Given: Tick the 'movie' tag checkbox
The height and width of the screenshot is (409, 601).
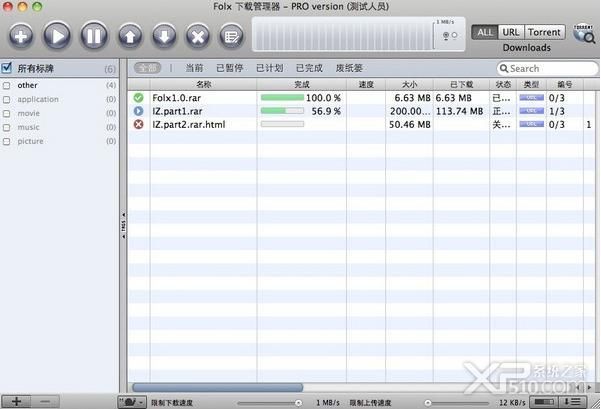Looking at the screenshot, I should [7, 113].
